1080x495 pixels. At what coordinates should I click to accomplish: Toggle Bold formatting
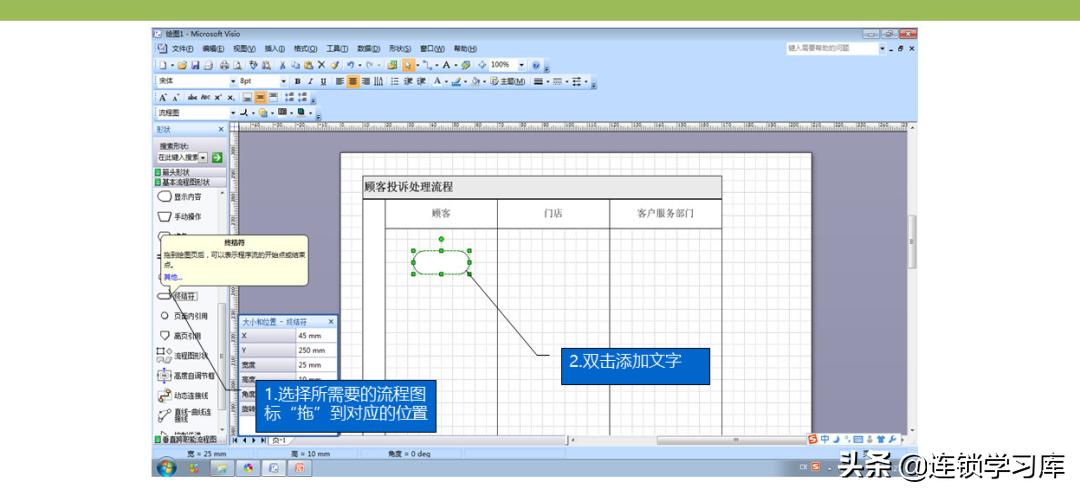tap(298, 81)
